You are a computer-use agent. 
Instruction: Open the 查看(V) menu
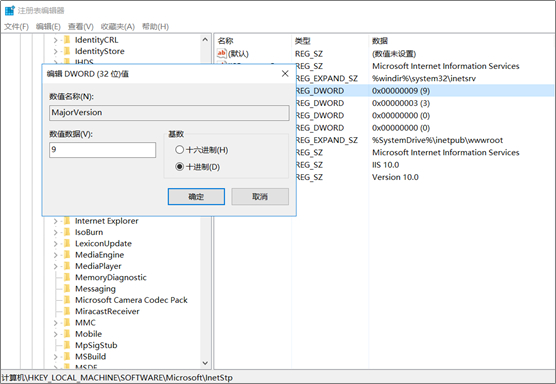[x=80, y=27]
